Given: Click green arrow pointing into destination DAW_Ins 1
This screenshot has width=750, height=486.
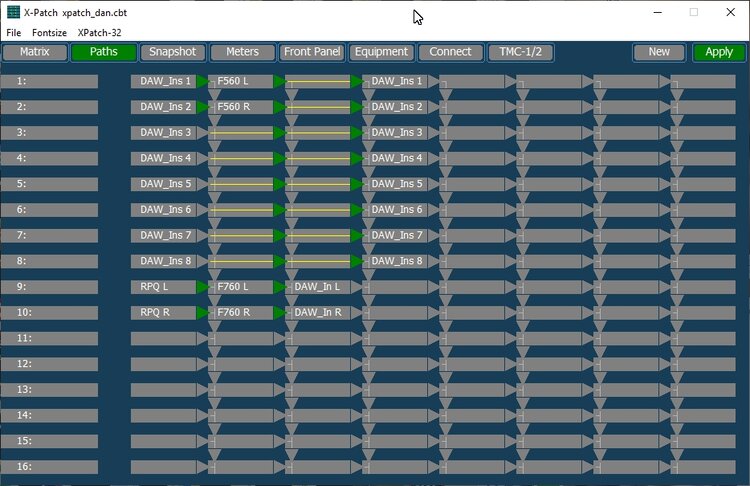Looking at the screenshot, I should [356, 81].
